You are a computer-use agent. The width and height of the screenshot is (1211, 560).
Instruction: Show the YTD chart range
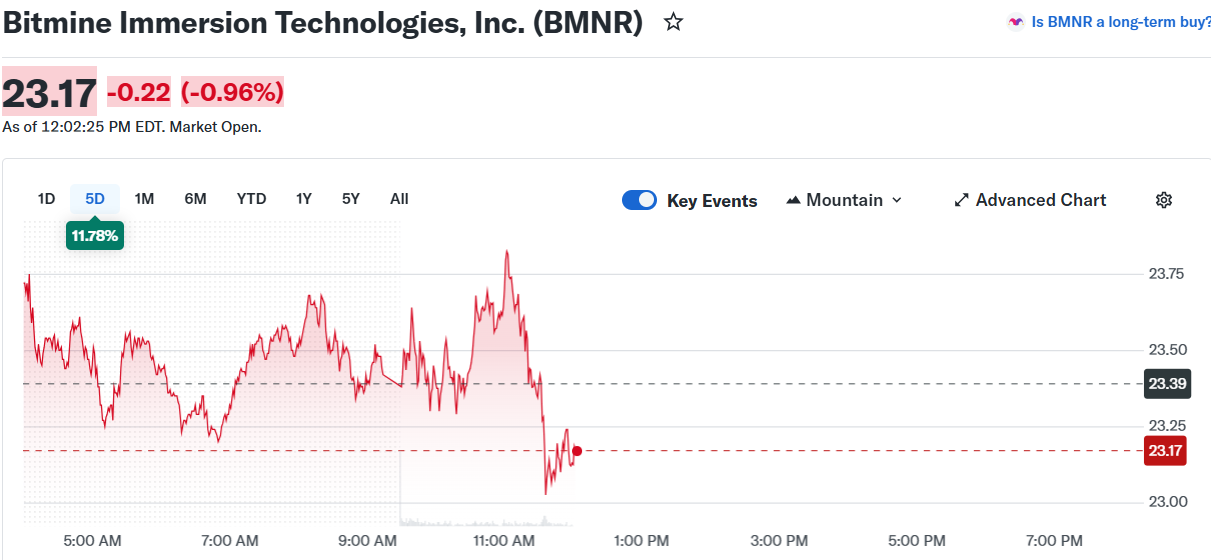(x=251, y=198)
